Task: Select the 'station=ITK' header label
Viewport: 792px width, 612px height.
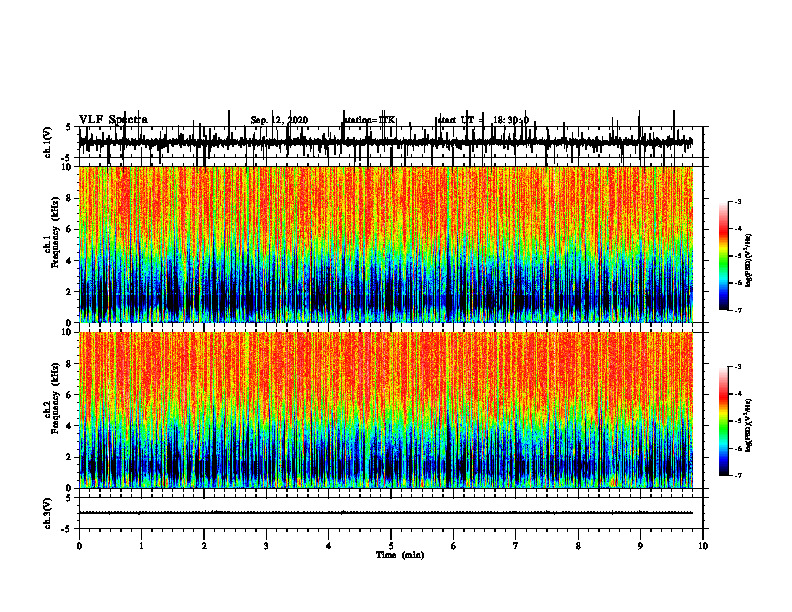Action: point(370,120)
